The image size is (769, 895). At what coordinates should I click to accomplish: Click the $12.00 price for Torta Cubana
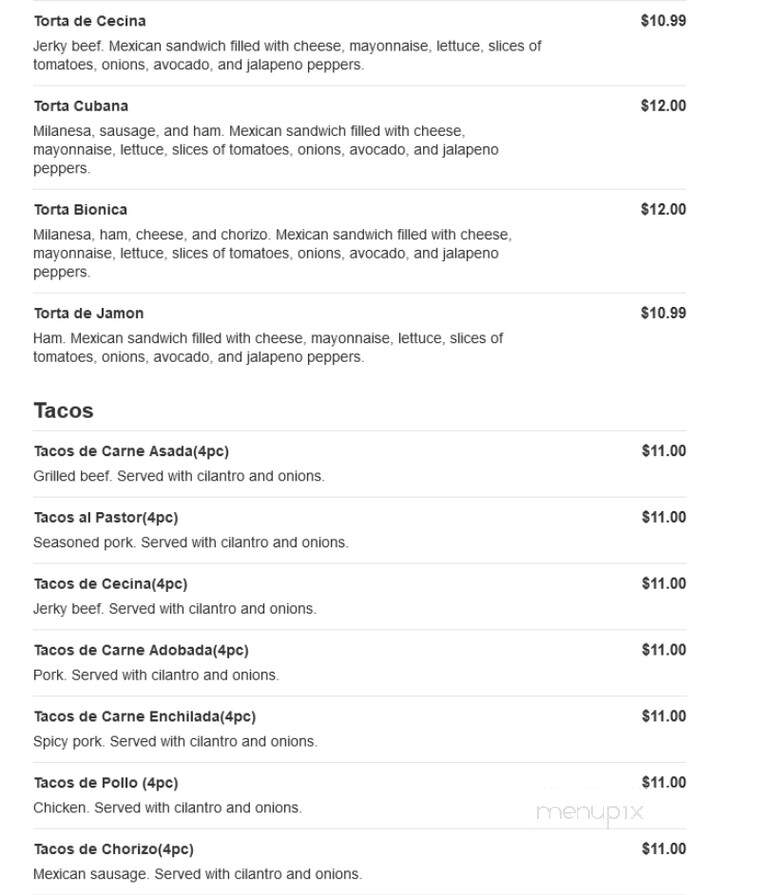point(663,106)
